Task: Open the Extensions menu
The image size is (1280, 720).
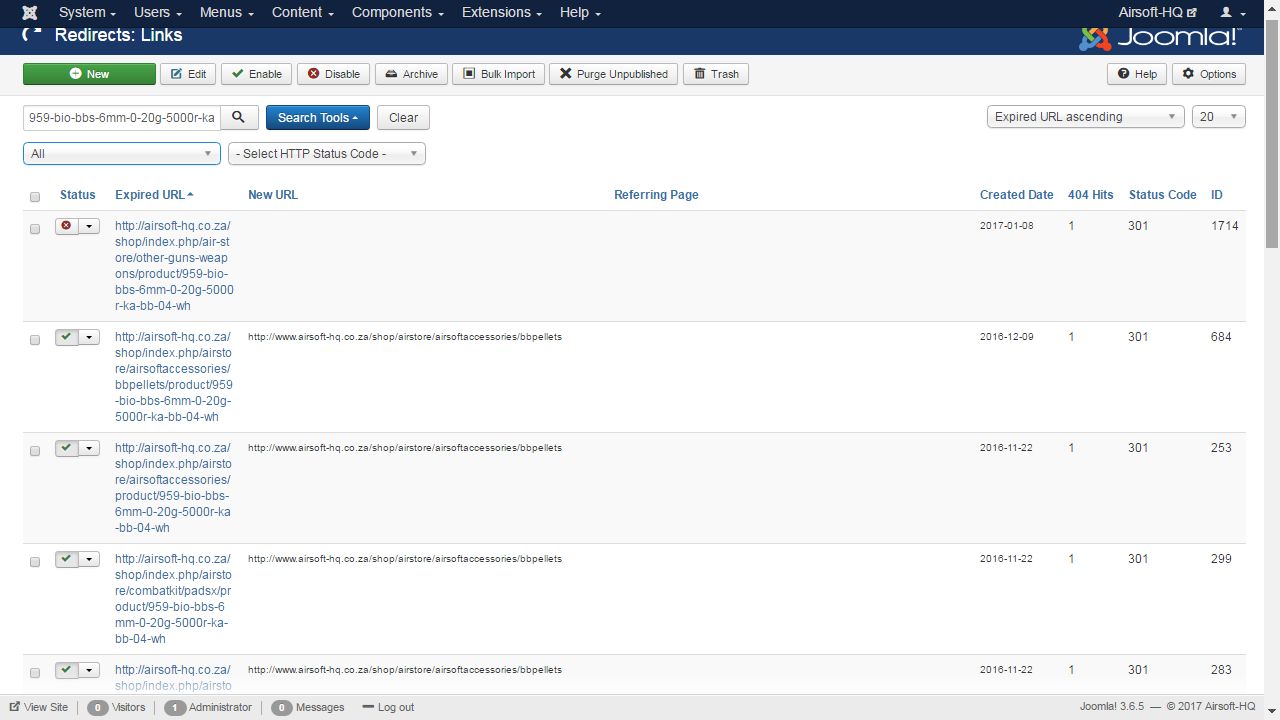Action: [502, 12]
